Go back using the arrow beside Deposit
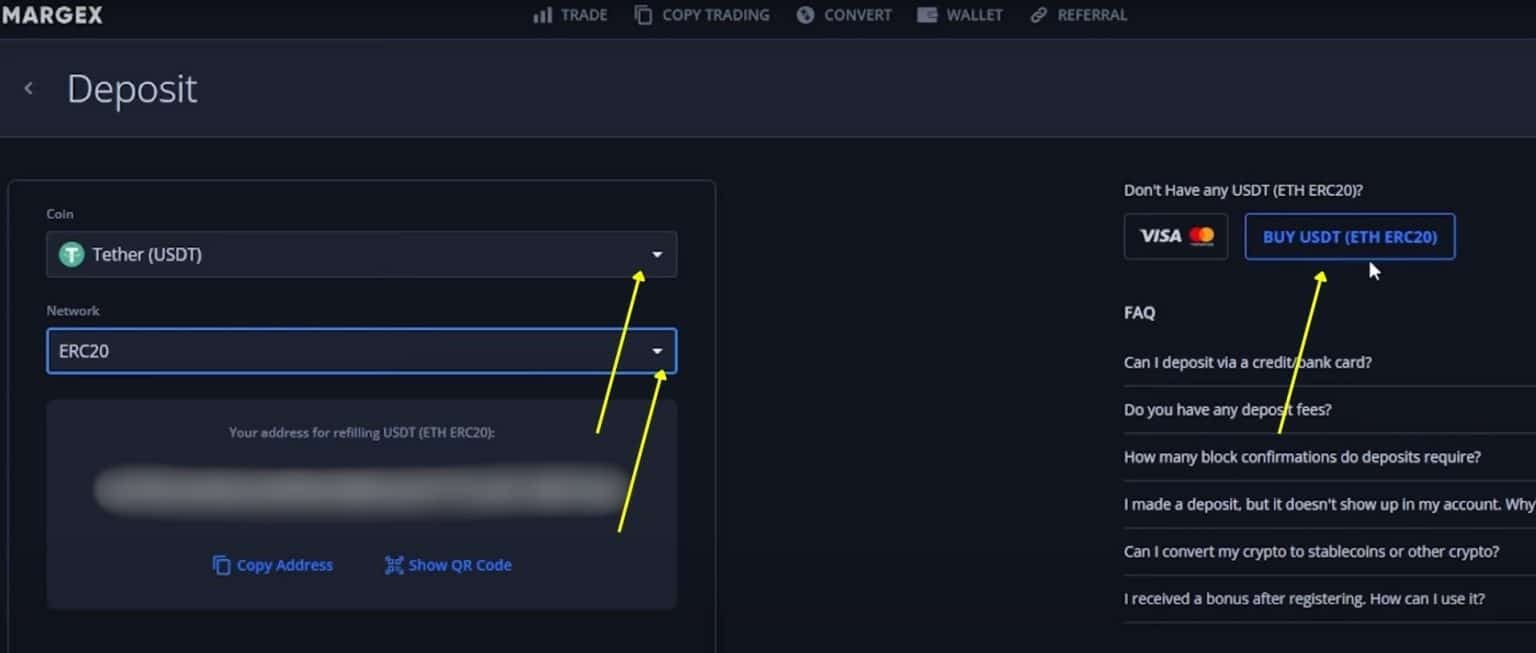The image size is (1536, 653). click(28, 89)
